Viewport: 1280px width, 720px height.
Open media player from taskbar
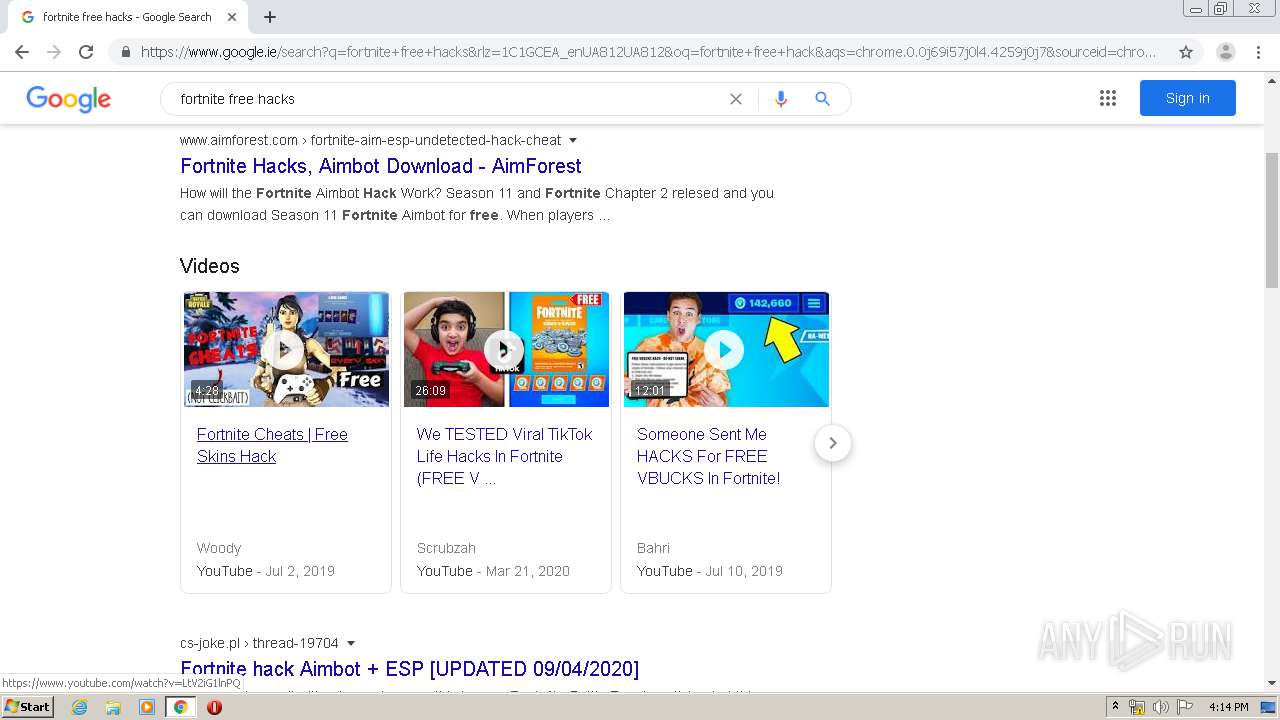pos(147,707)
